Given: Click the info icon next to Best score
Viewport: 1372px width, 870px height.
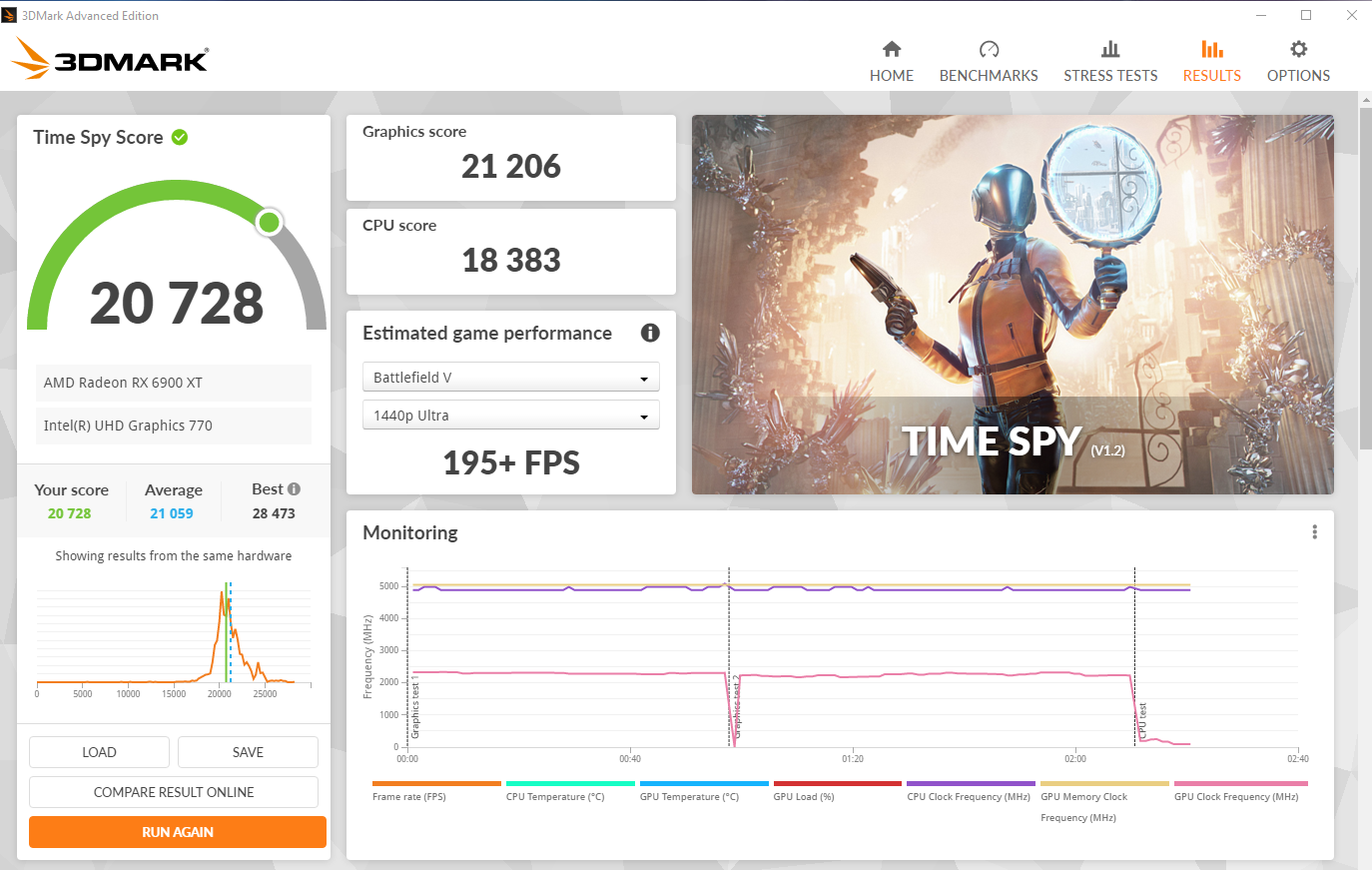Looking at the screenshot, I should pyautogui.click(x=294, y=488).
